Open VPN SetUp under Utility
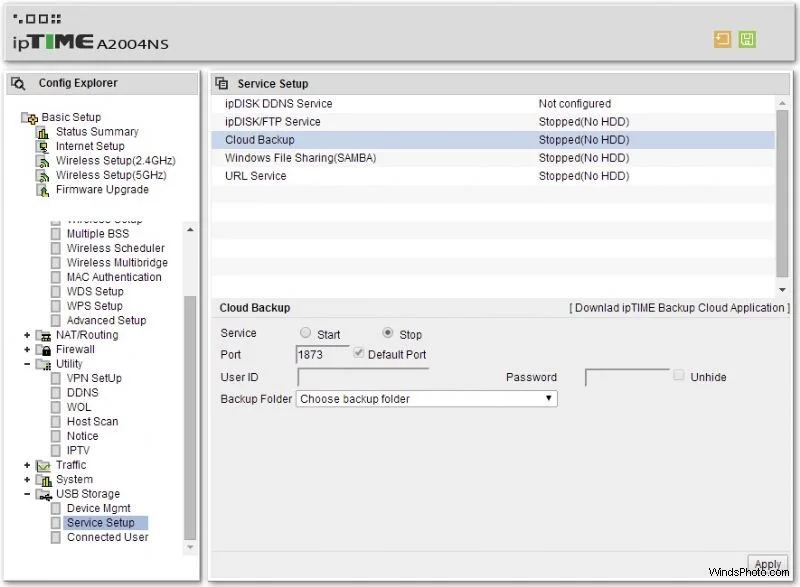Viewport: 800px width, 587px height. pyautogui.click(x=94, y=378)
